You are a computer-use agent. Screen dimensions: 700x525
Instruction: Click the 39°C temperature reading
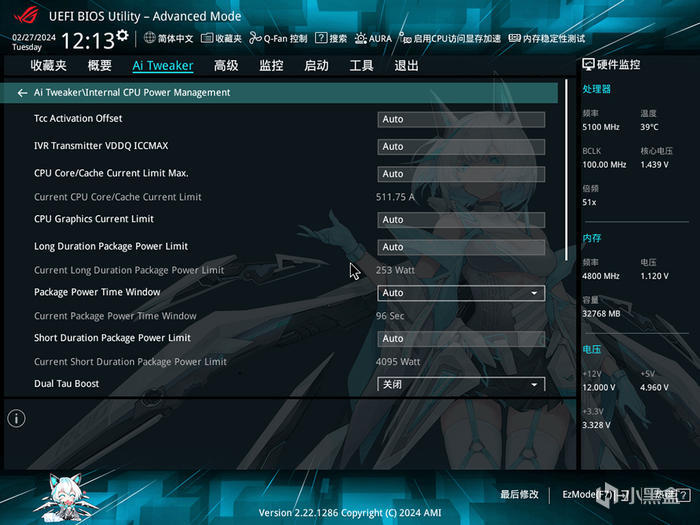click(x=650, y=127)
